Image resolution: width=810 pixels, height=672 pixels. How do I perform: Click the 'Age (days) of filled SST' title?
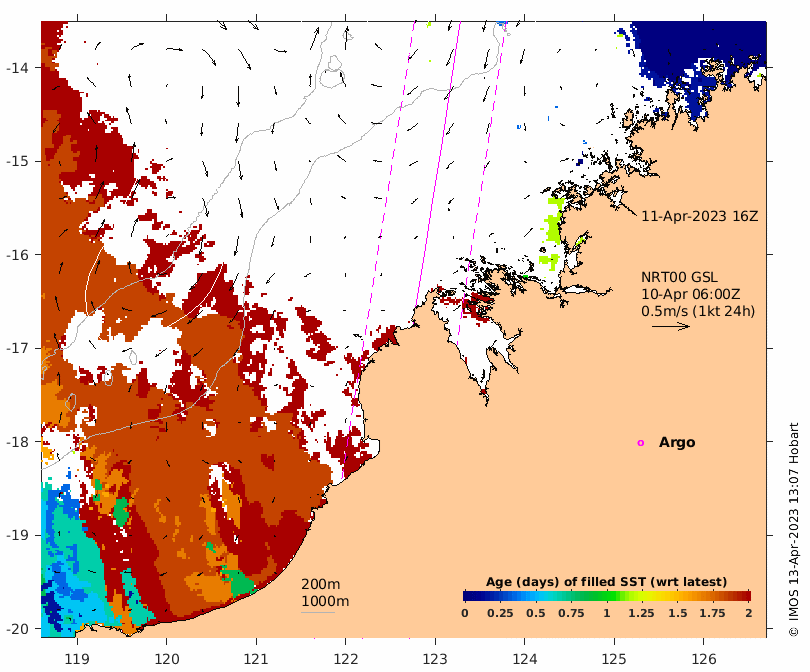pos(606,582)
